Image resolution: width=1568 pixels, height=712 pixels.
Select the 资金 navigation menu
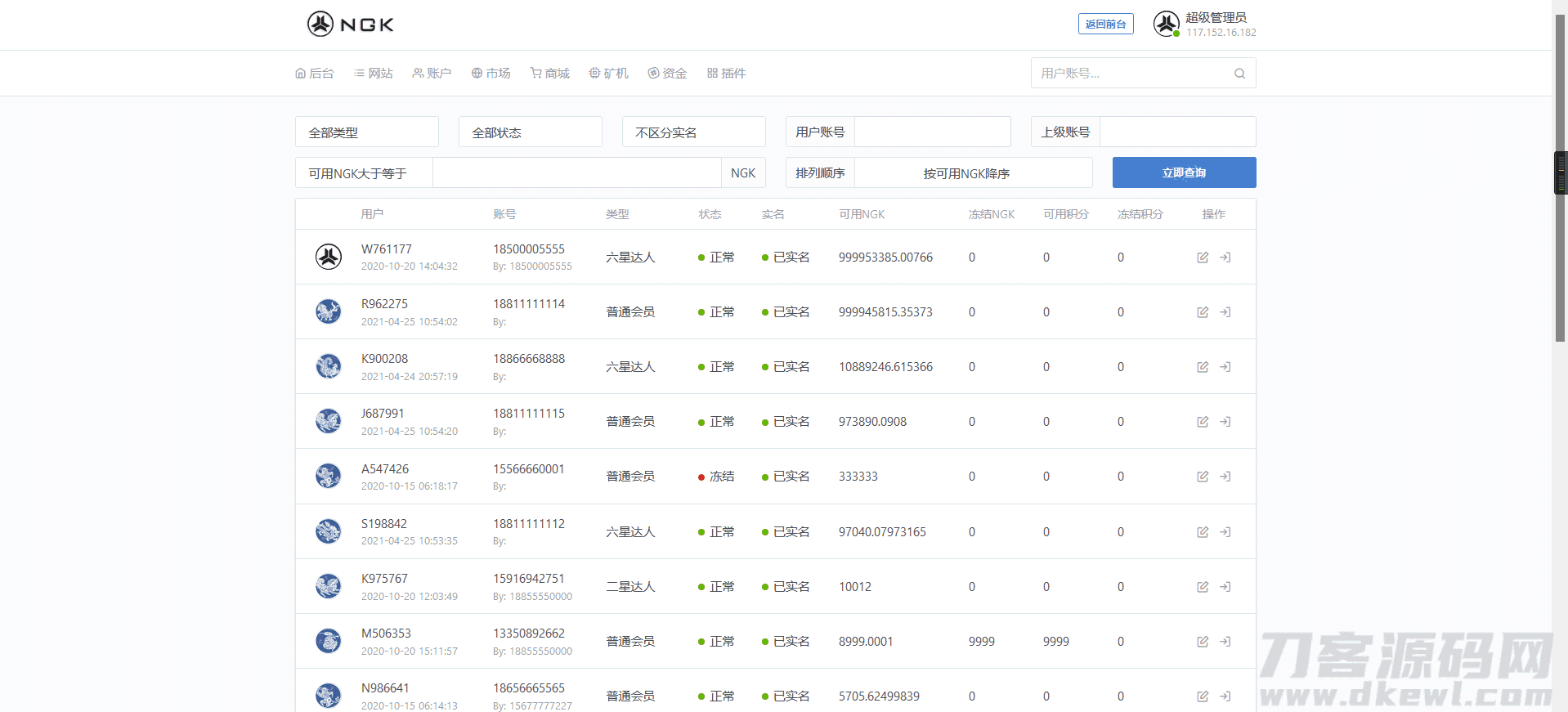667,74
